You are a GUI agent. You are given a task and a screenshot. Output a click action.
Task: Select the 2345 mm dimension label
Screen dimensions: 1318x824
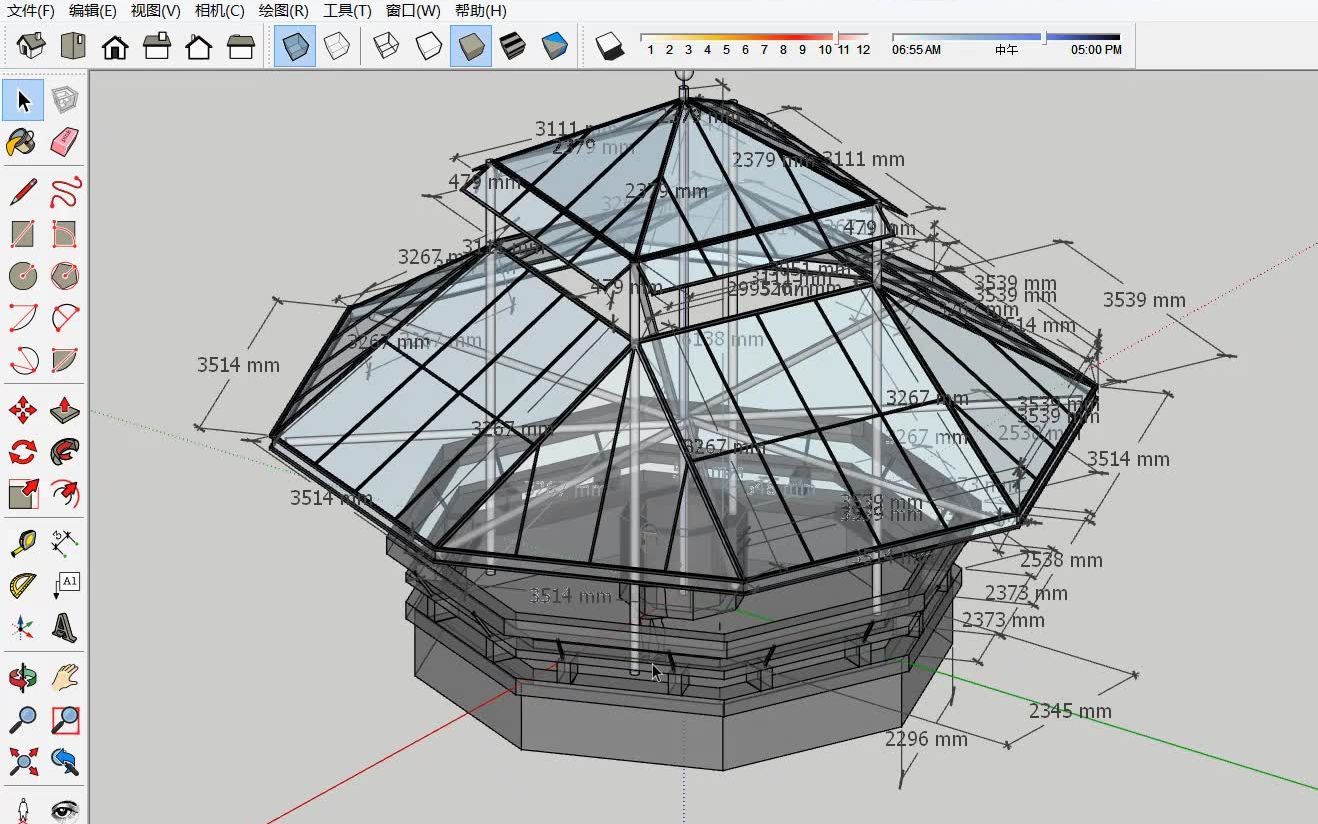[x=1070, y=711]
